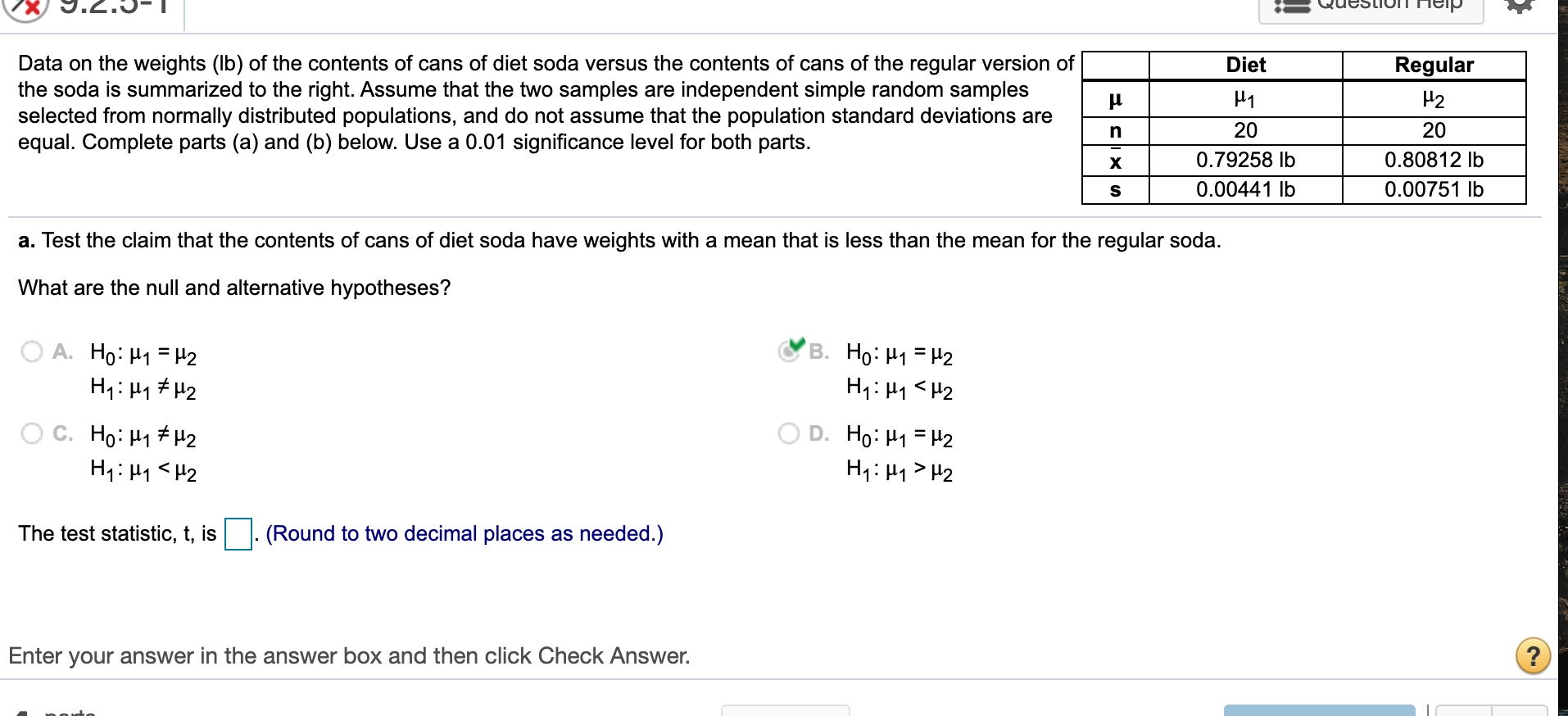The width and height of the screenshot is (1568, 716).
Task: Select answer choice D hypothesis option
Action: click(x=788, y=433)
